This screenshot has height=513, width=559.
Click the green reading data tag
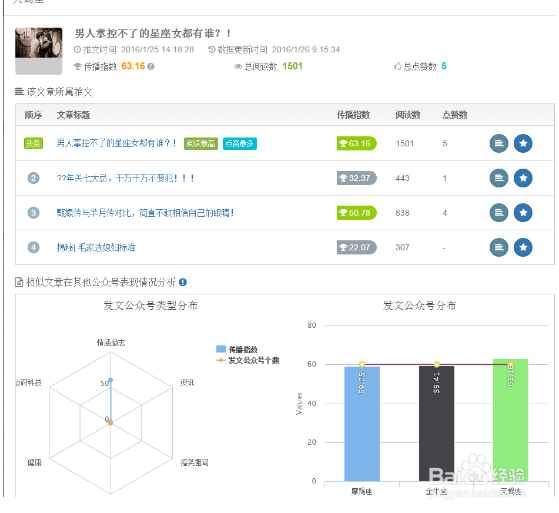(x=201, y=143)
